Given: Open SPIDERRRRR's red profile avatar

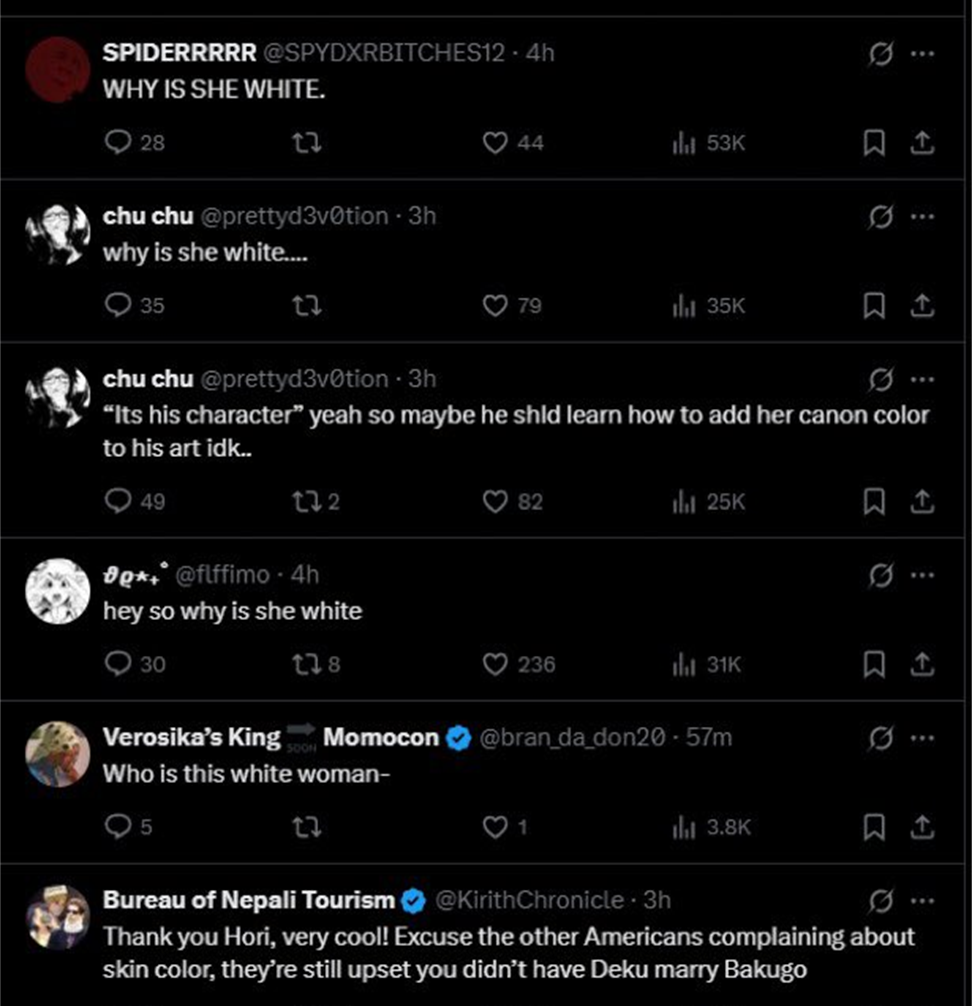Looking at the screenshot, I should tap(57, 70).
